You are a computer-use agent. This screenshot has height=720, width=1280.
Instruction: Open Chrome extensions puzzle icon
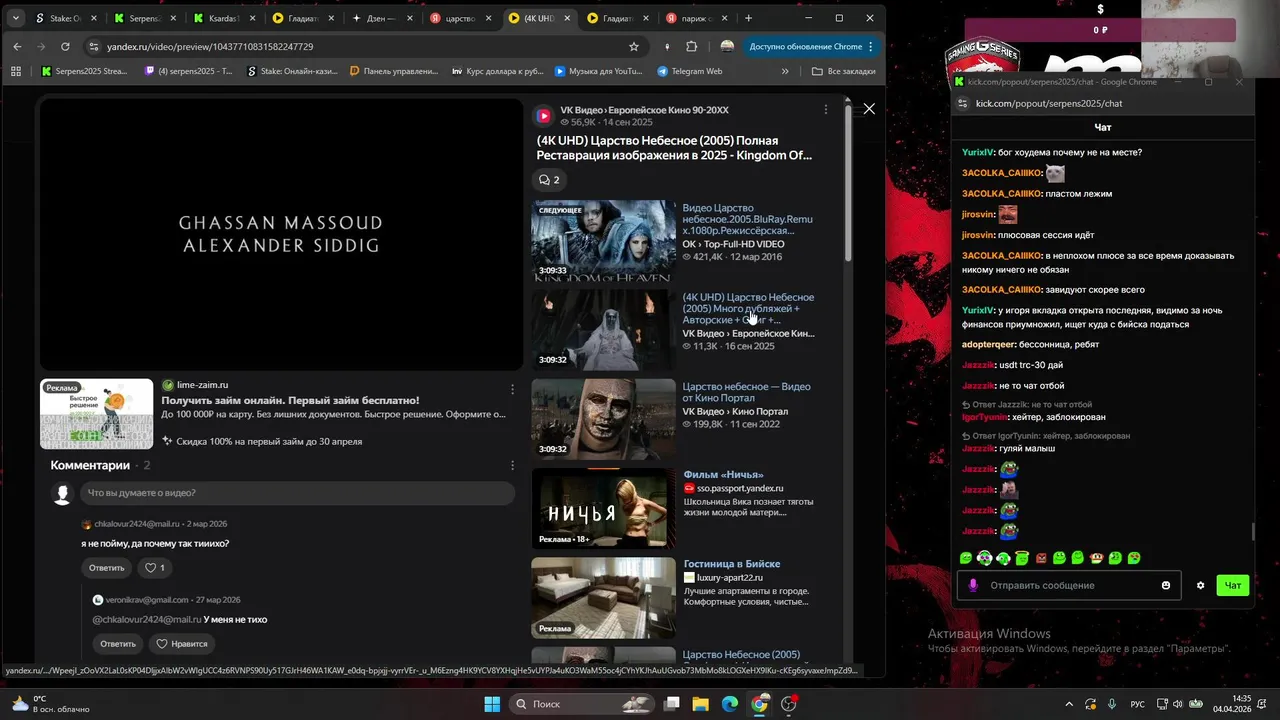tap(691, 47)
